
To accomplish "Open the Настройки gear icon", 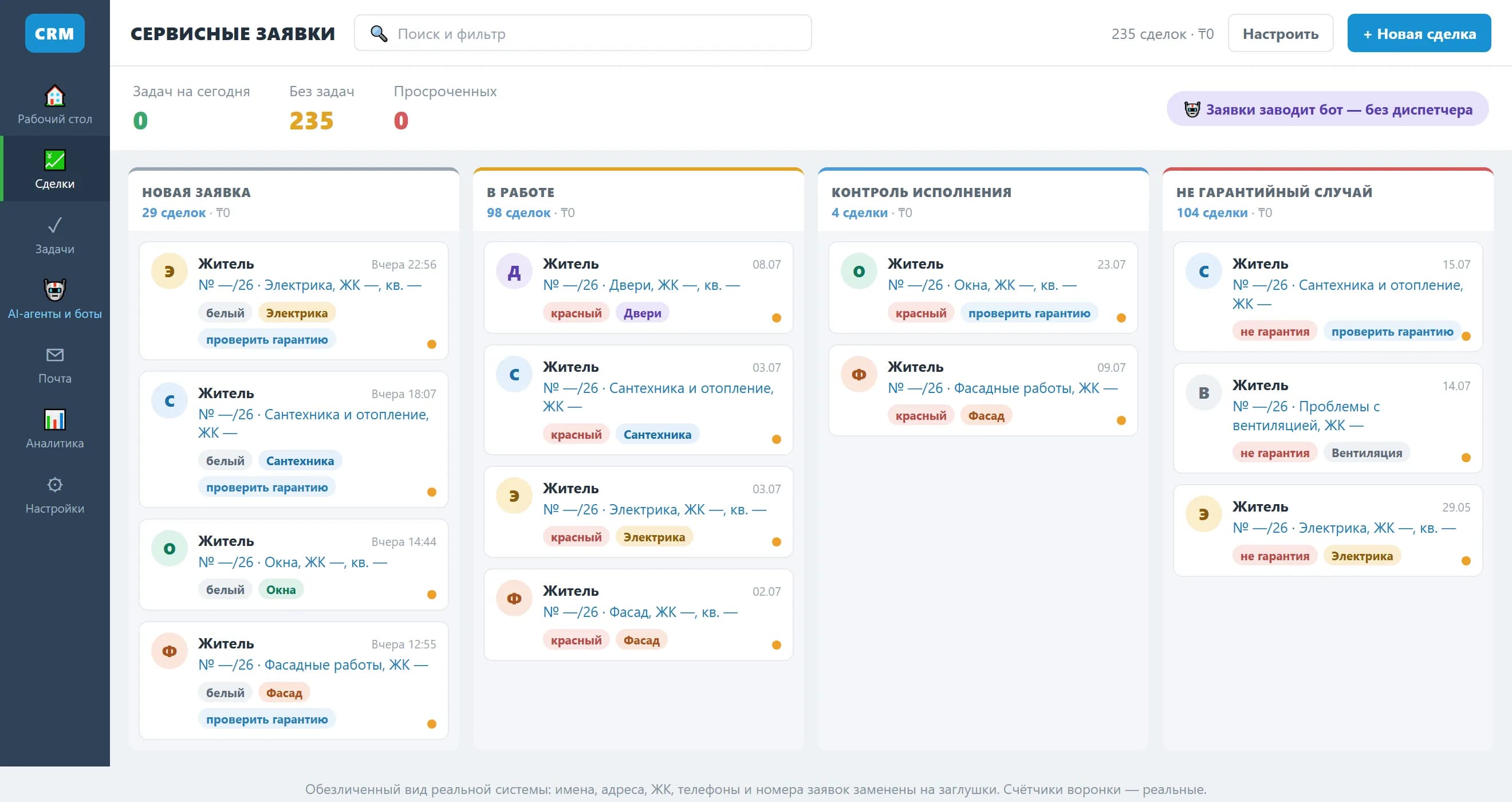I will tap(54, 485).
